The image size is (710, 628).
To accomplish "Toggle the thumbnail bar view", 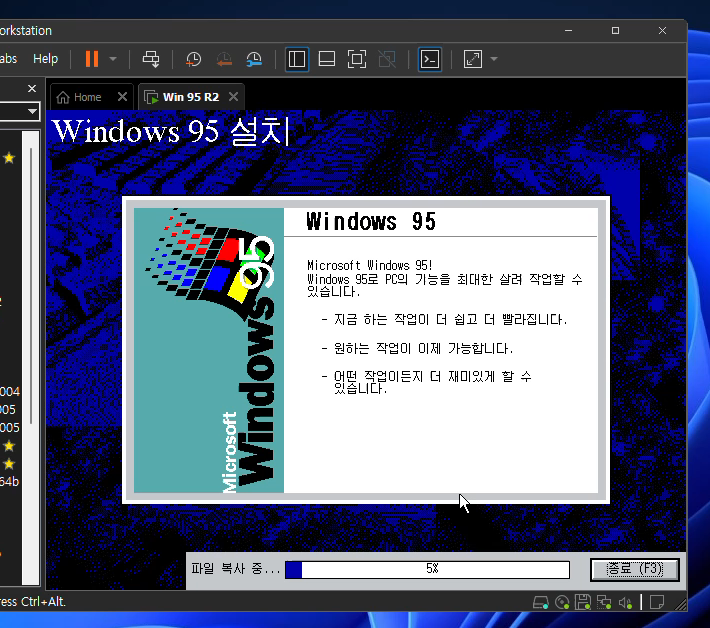I will click(327, 59).
